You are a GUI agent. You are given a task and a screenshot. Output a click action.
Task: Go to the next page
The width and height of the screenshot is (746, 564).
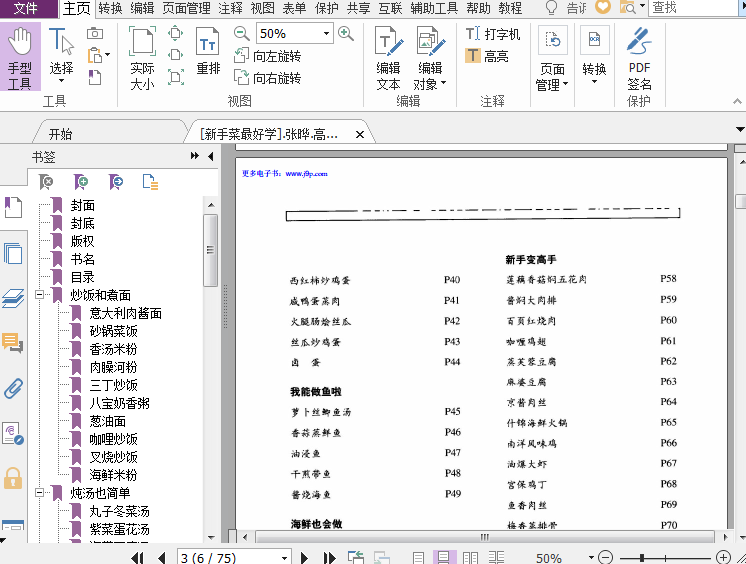pyautogui.click(x=304, y=557)
